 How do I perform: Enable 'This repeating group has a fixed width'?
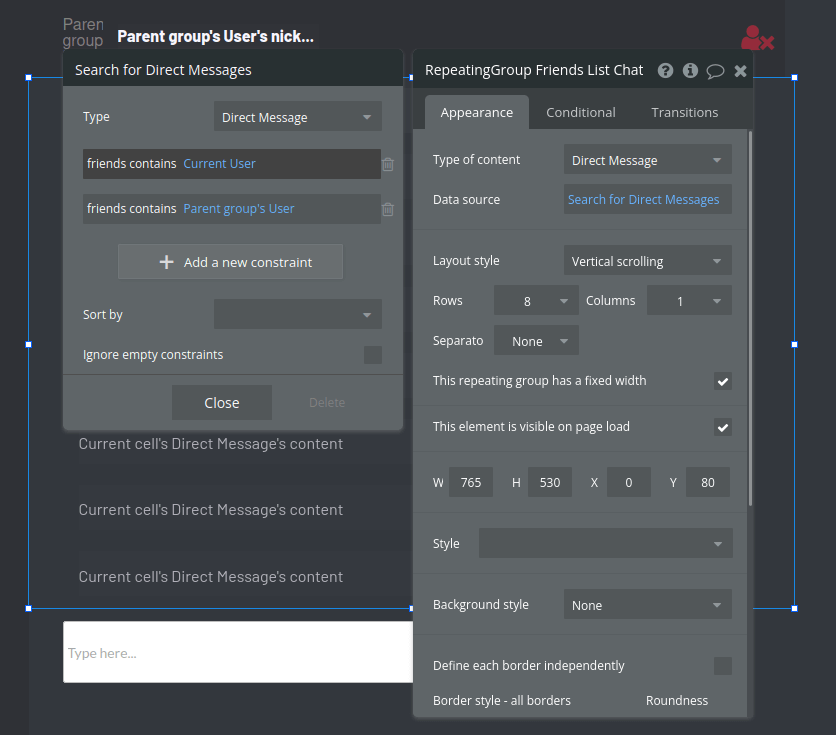[723, 381]
